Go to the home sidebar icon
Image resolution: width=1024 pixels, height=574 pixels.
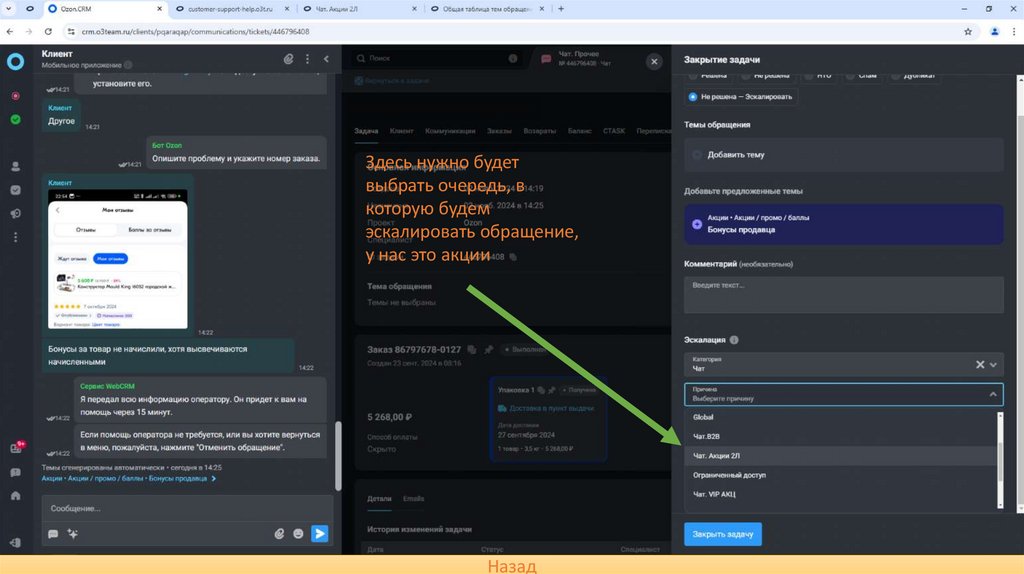16,496
